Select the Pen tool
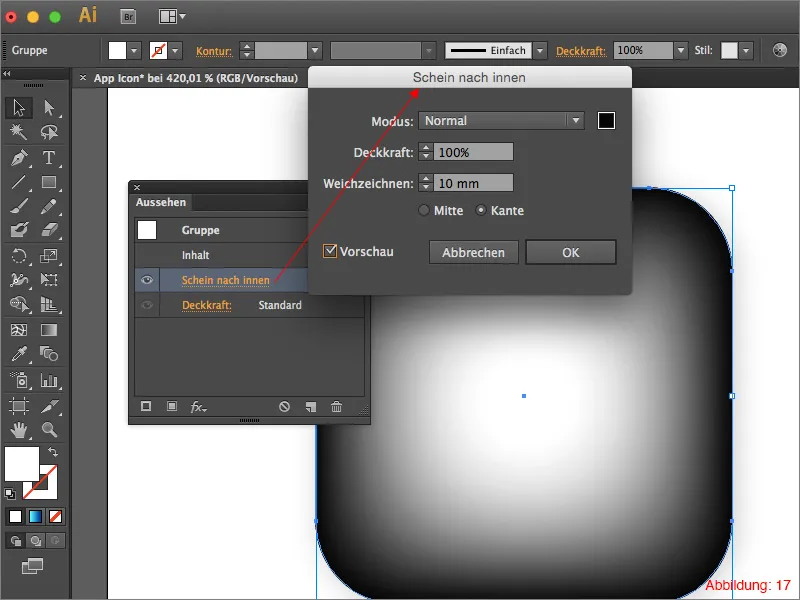Viewport: 800px width, 600px height. pos(19,158)
